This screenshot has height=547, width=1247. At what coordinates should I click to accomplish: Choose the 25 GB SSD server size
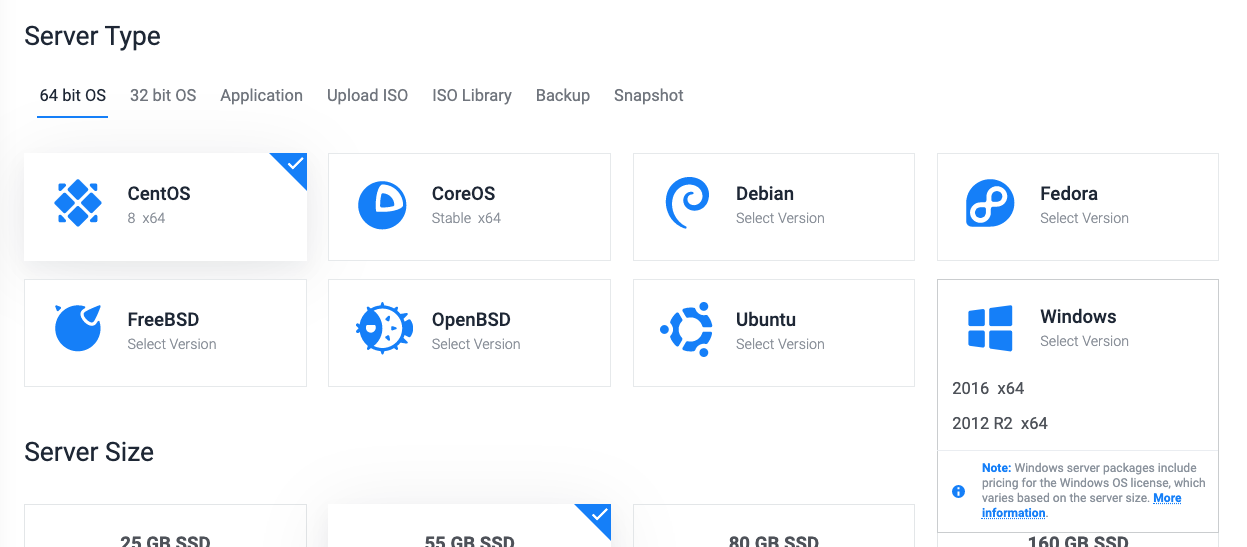click(x=165, y=527)
